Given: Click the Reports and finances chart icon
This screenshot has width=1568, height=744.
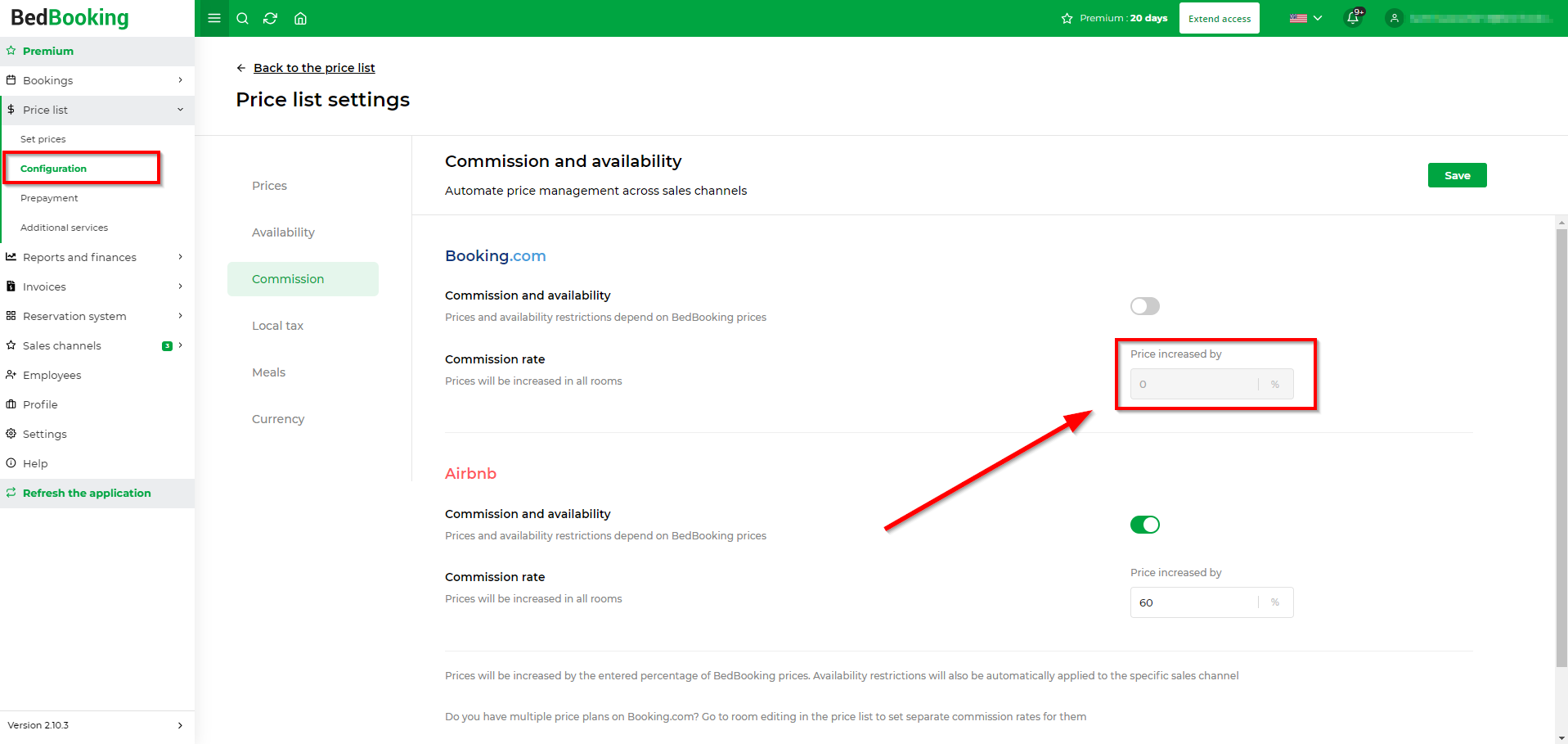Looking at the screenshot, I should 11,257.
